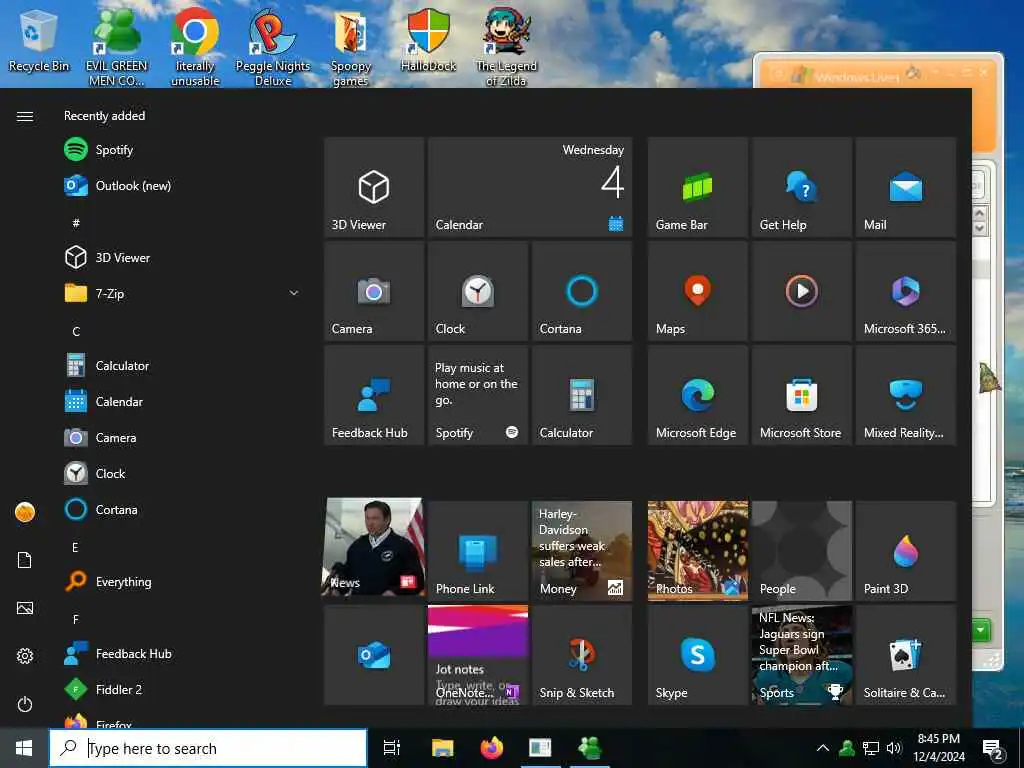Open Spotify from Recently added
This screenshot has height=768, width=1024.
pyautogui.click(x=183, y=150)
